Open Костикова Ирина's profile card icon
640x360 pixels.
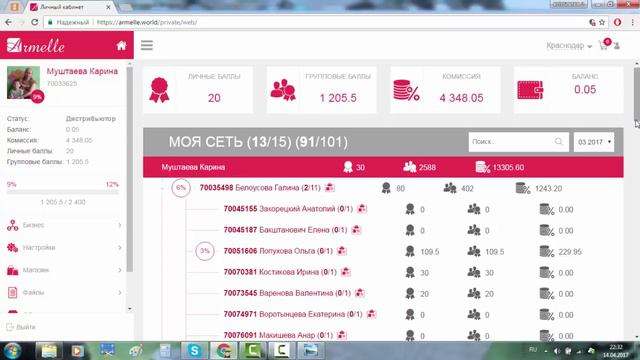click(x=346, y=272)
